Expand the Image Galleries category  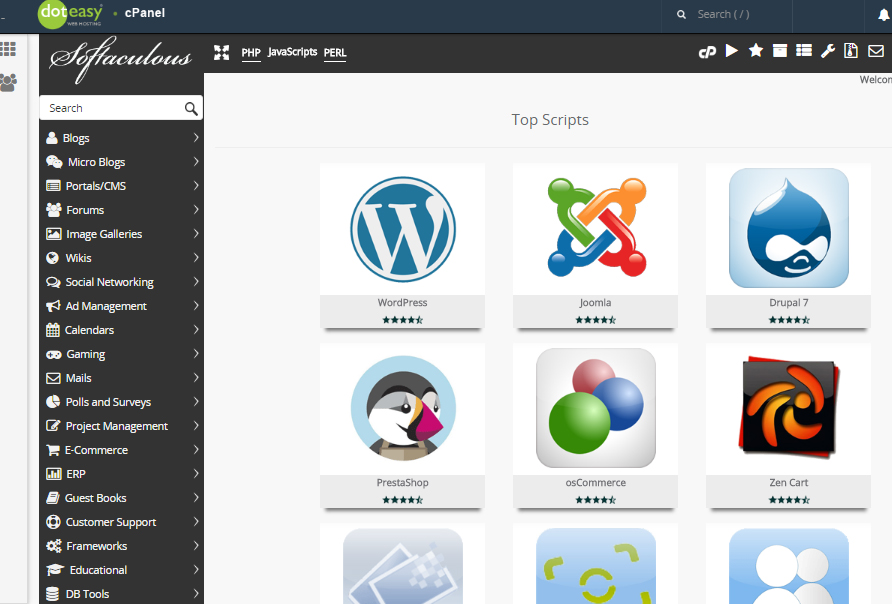(x=122, y=234)
